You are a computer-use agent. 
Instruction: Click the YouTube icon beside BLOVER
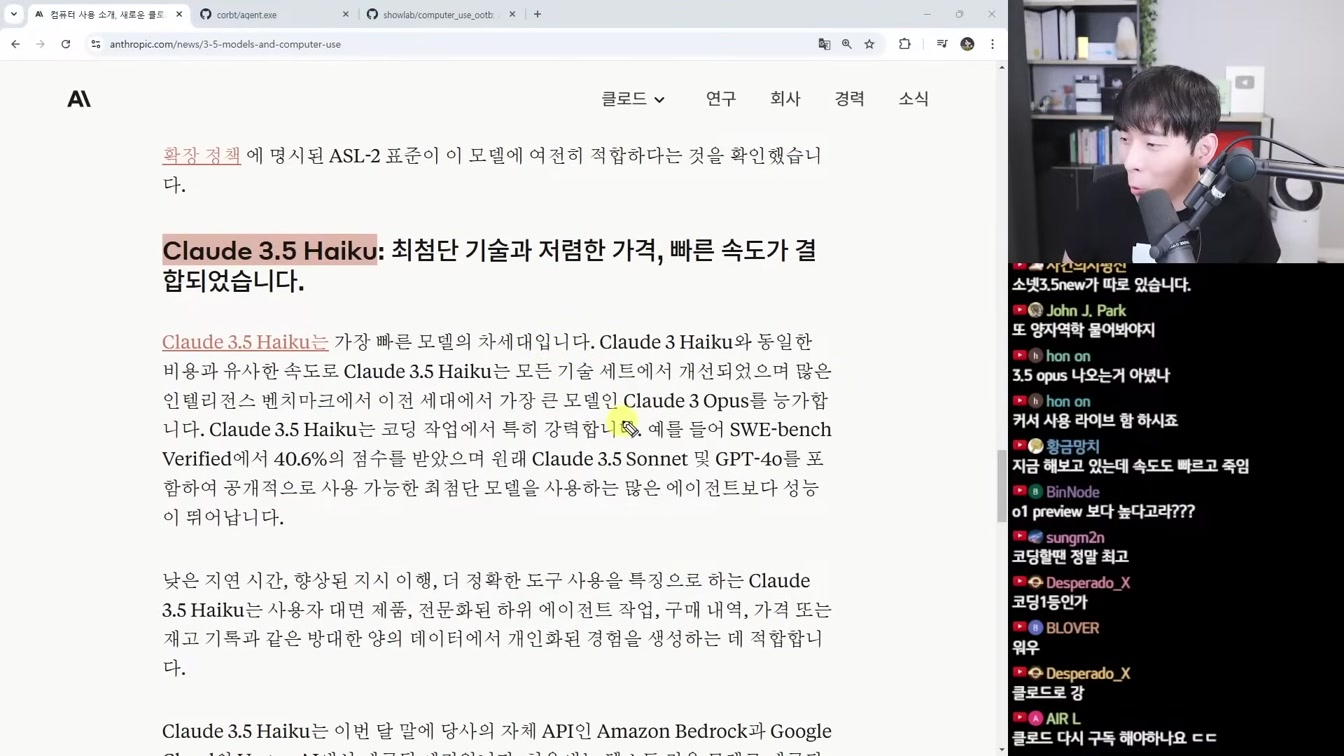(1019, 627)
